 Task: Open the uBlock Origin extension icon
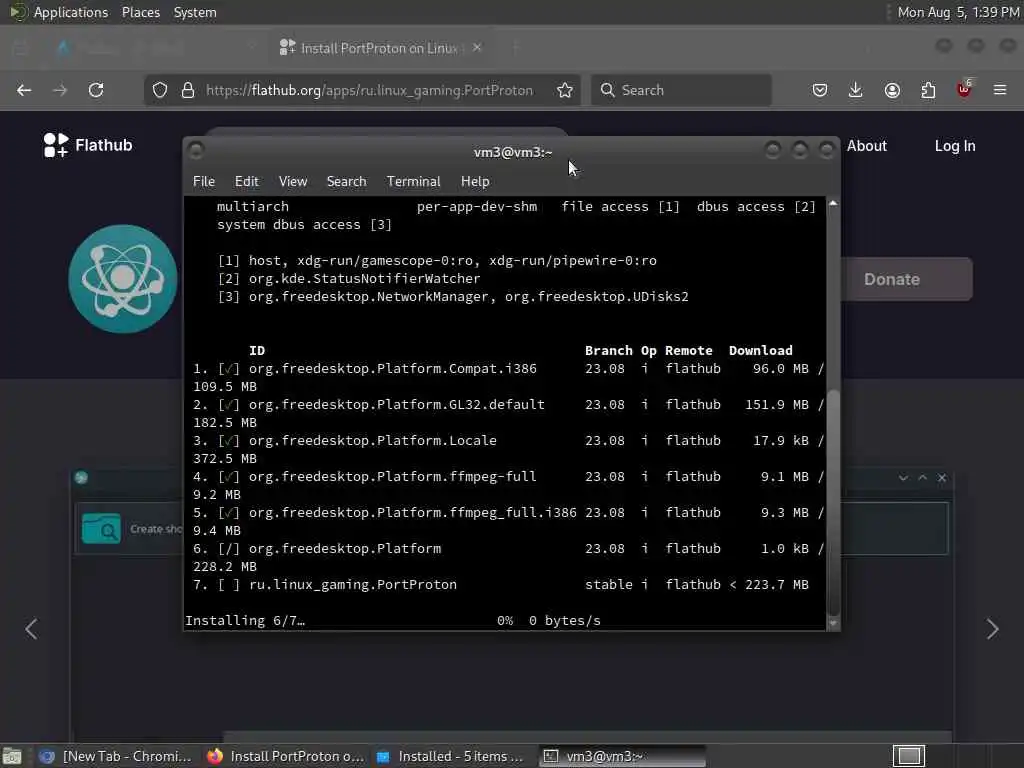964,89
